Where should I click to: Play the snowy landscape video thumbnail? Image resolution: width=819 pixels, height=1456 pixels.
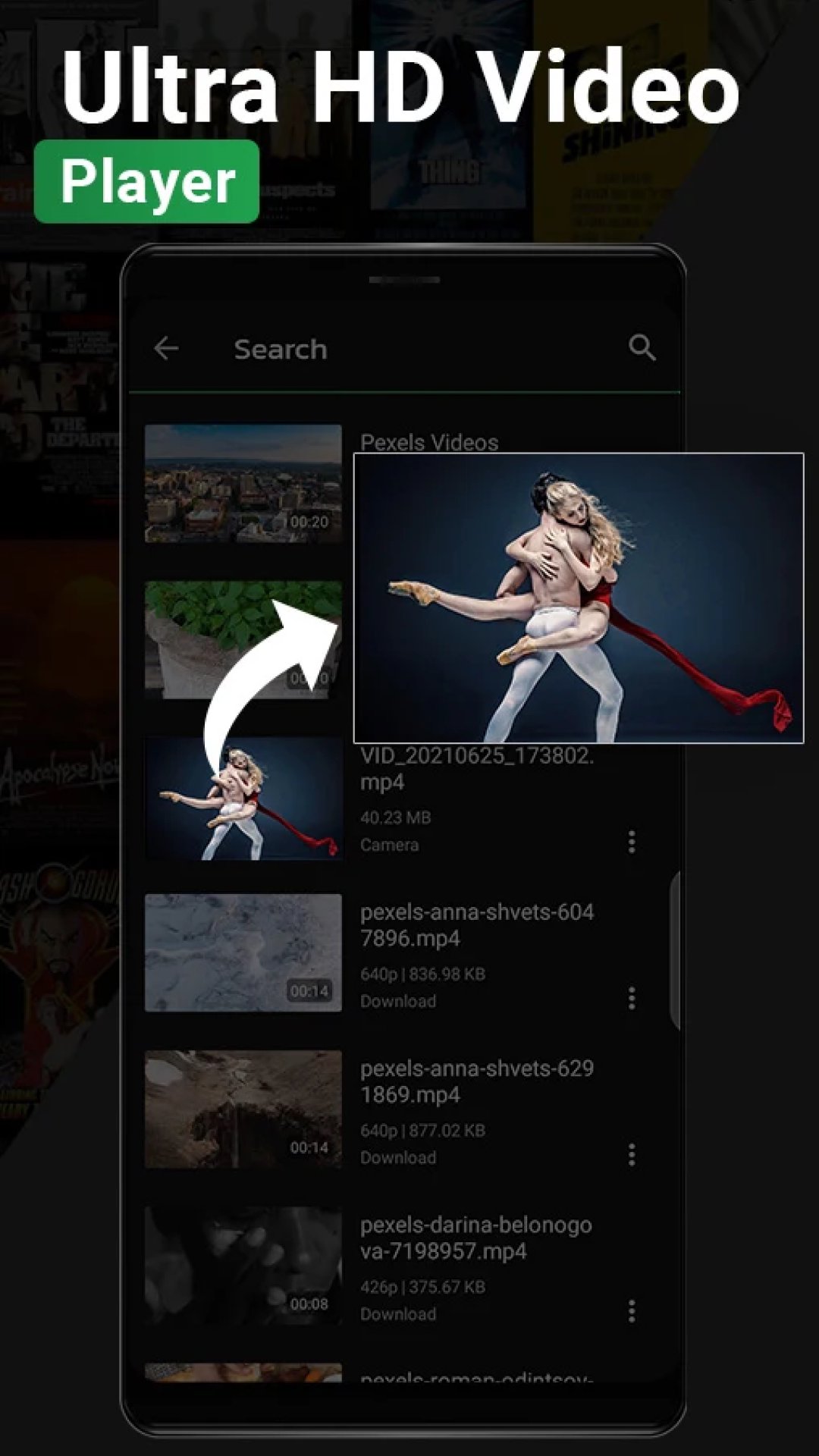click(x=243, y=952)
